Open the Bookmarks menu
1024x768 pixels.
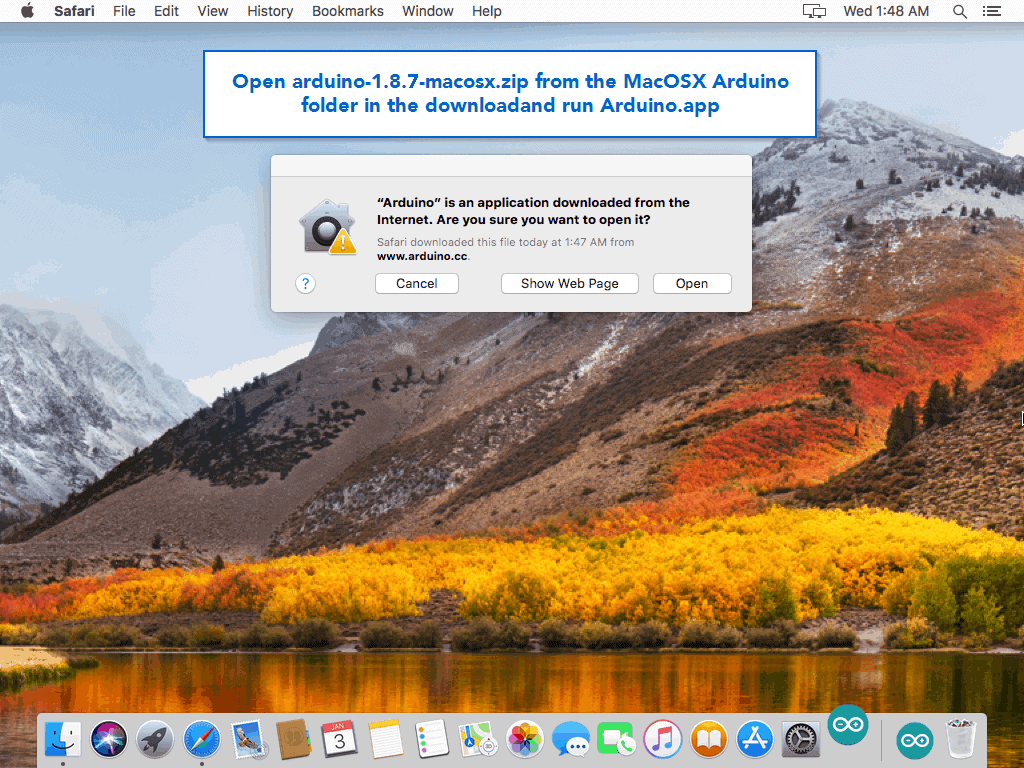(348, 11)
